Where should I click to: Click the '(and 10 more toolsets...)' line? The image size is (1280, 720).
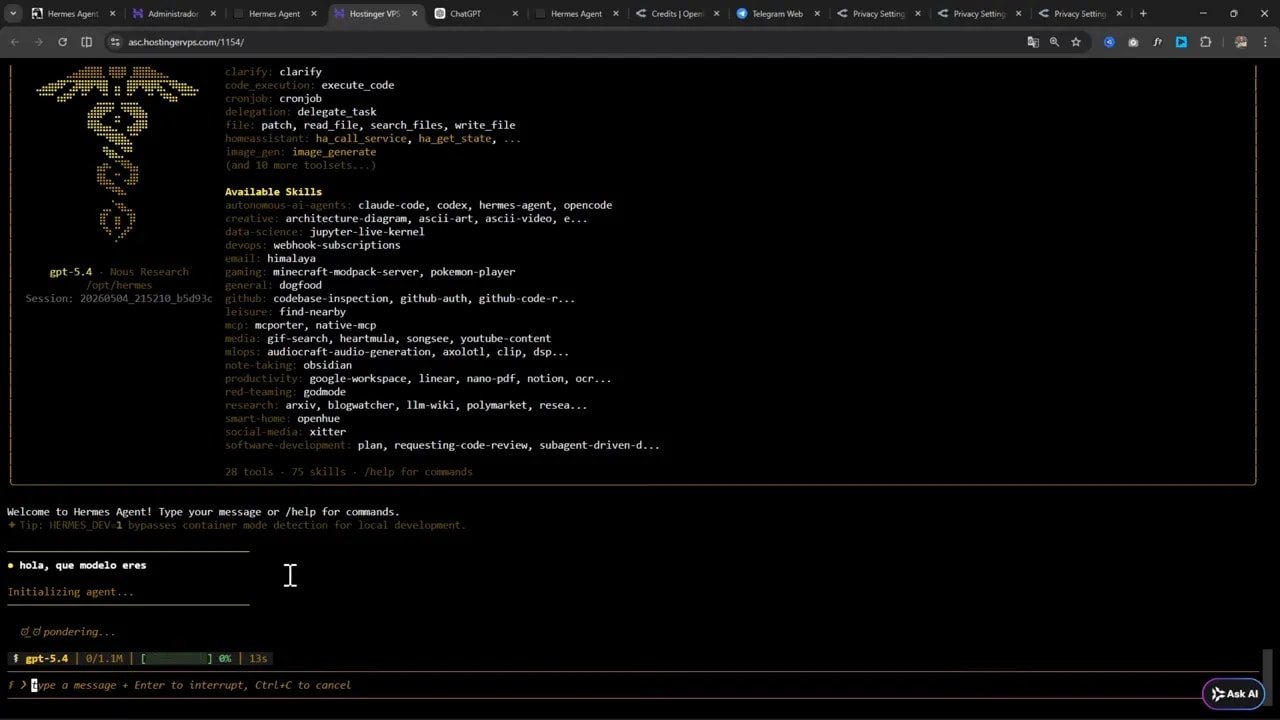(x=300, y=165)
